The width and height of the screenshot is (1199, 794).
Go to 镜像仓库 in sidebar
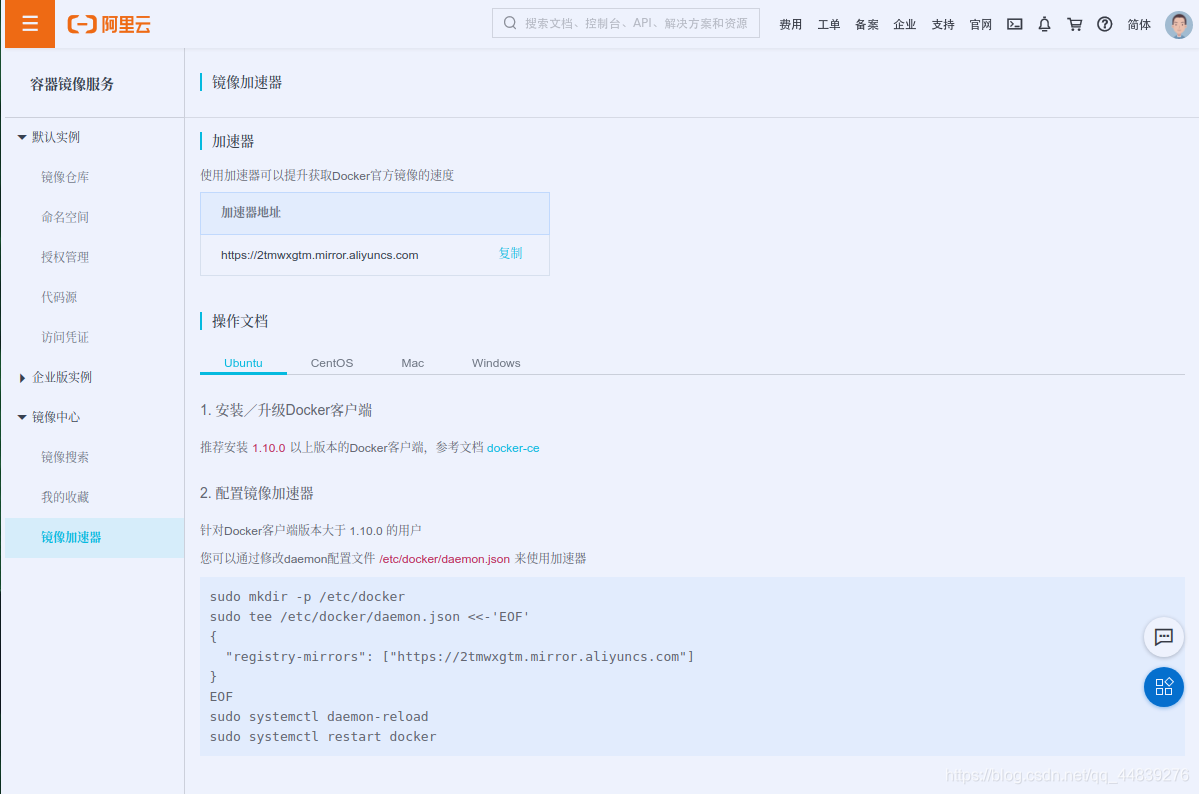[x=65, y=177]
